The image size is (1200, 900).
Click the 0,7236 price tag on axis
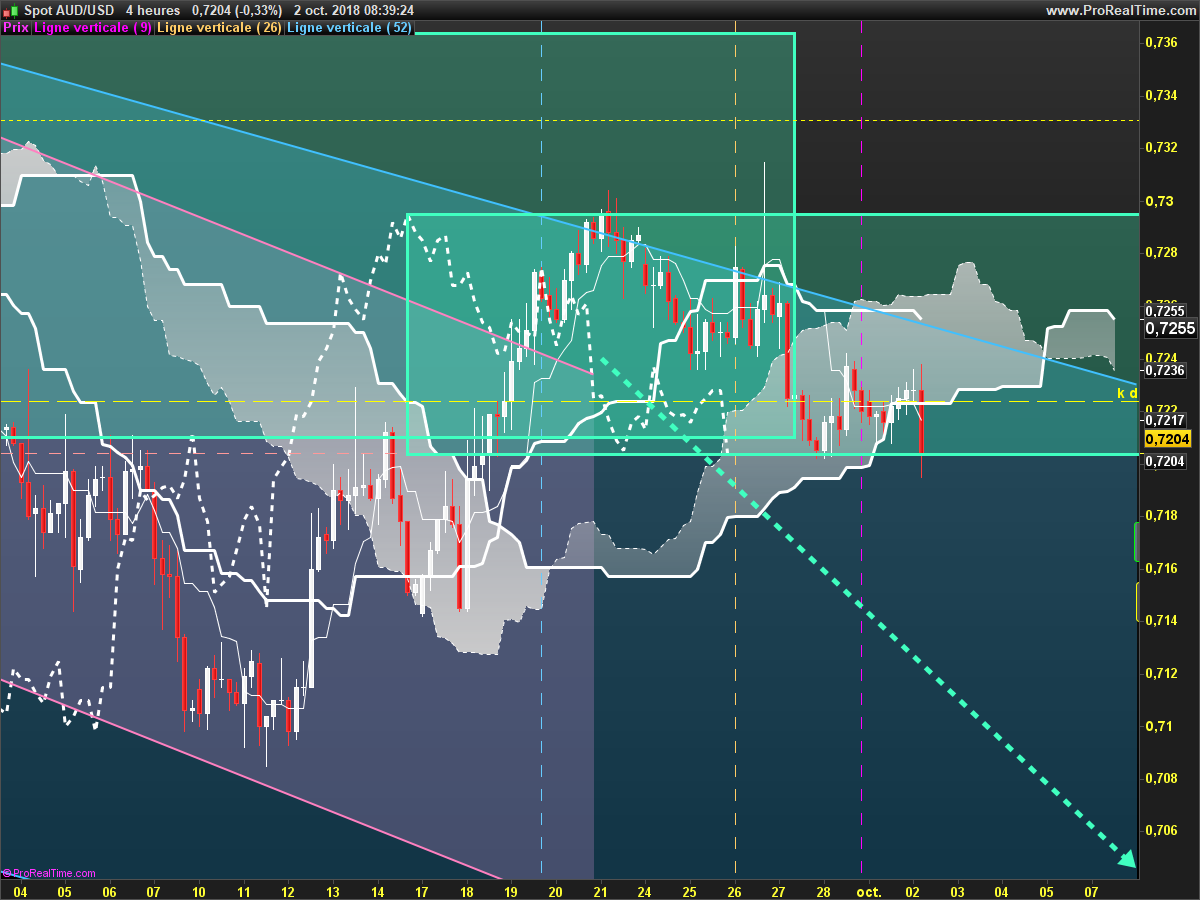pyautogui.click(x=1166, y=370)
